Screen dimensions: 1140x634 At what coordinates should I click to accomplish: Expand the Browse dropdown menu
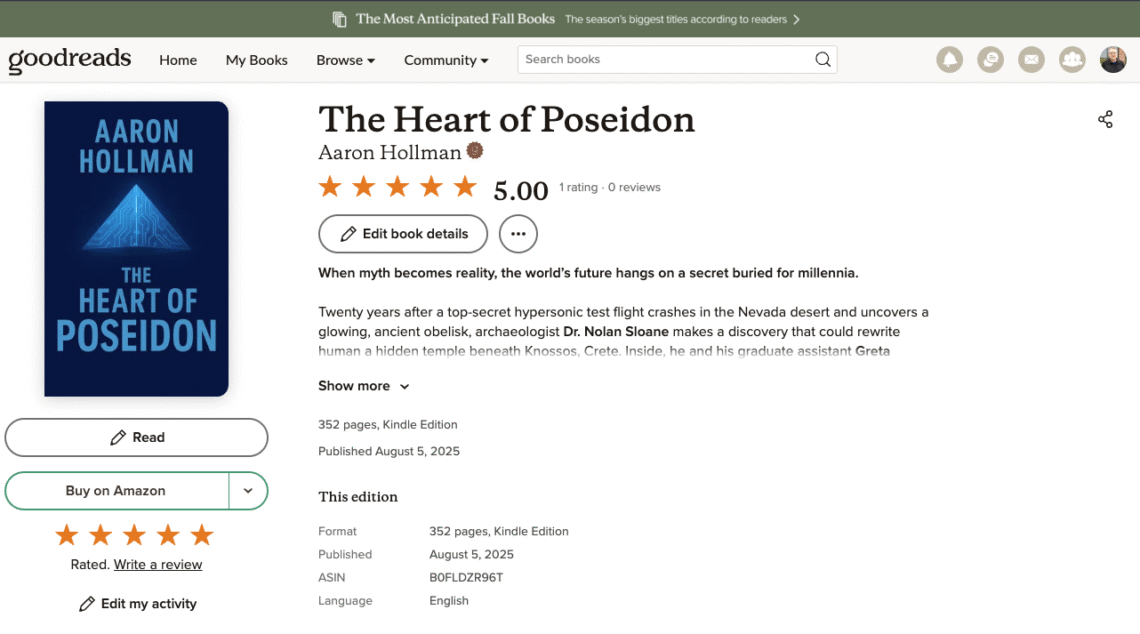pyautogui.click(x=345, y=60)
